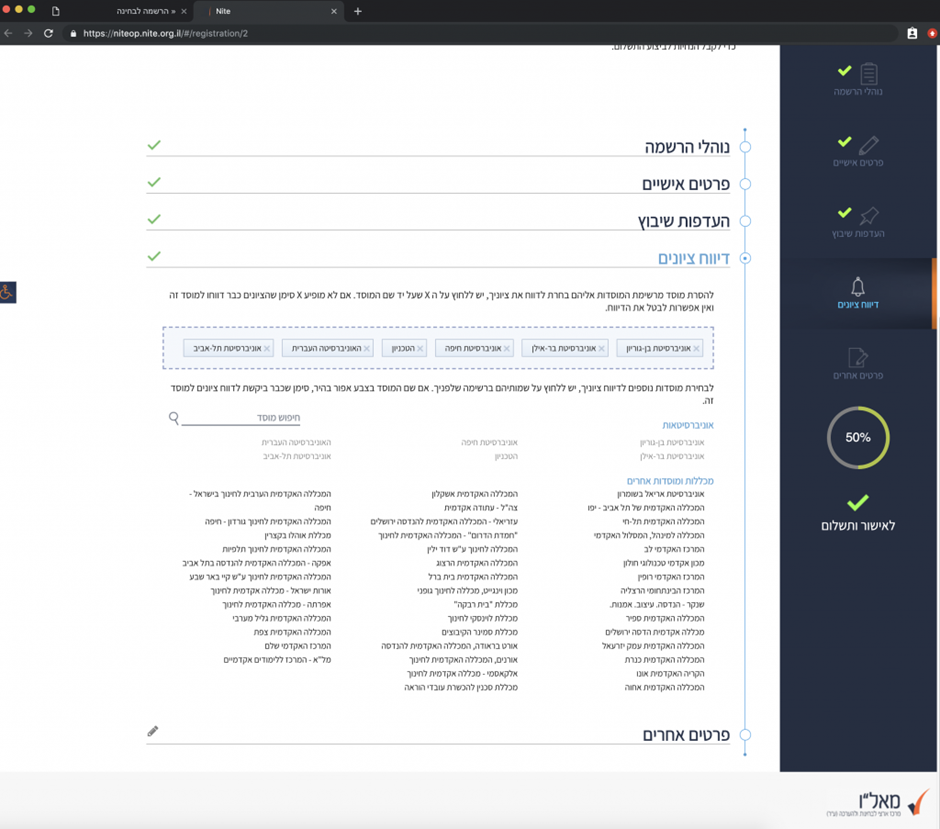
Task: Select the העדפות שיבוץ pin icon in sidebar
Action: tap(868, 216)
